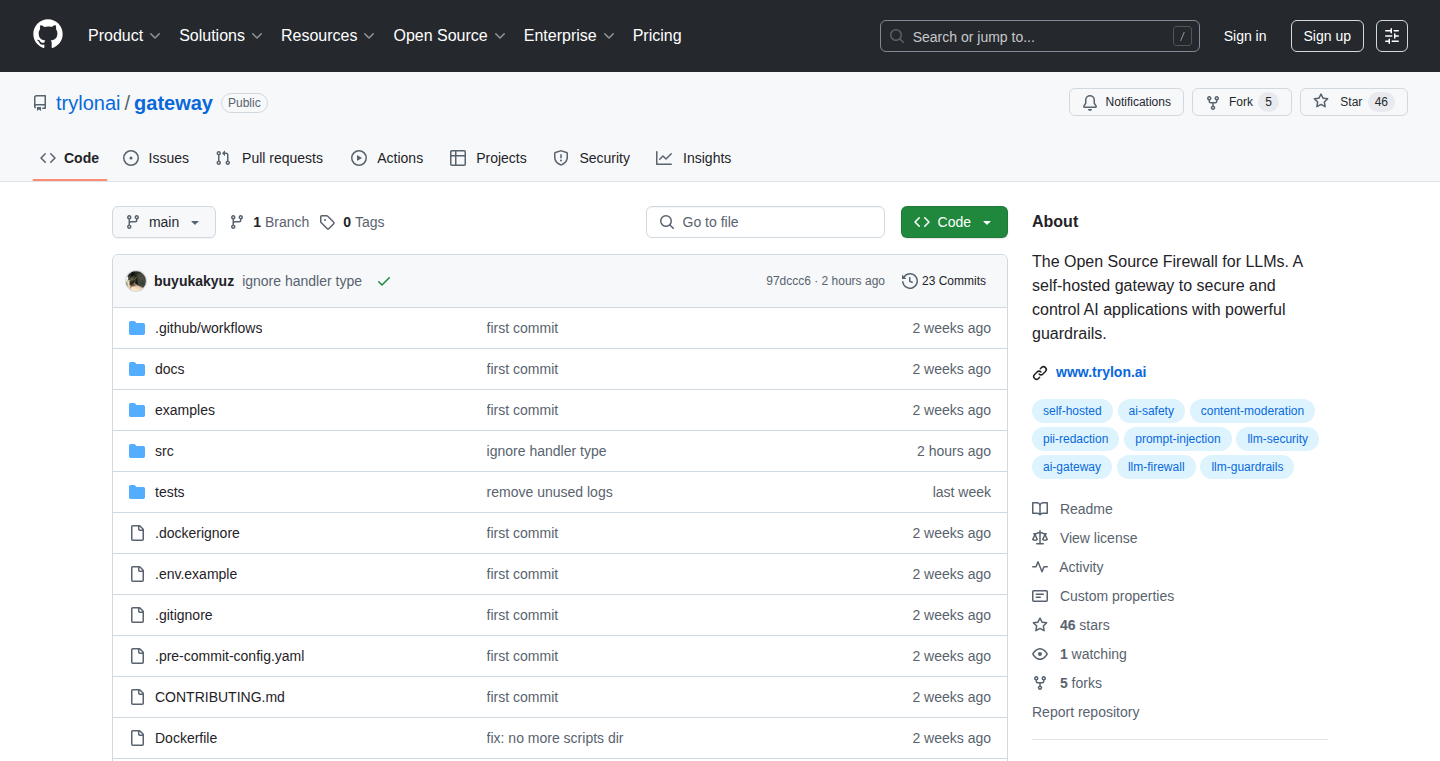1440x761 pixels.
Task: Expand the Product menu
Action: [124, 36]
